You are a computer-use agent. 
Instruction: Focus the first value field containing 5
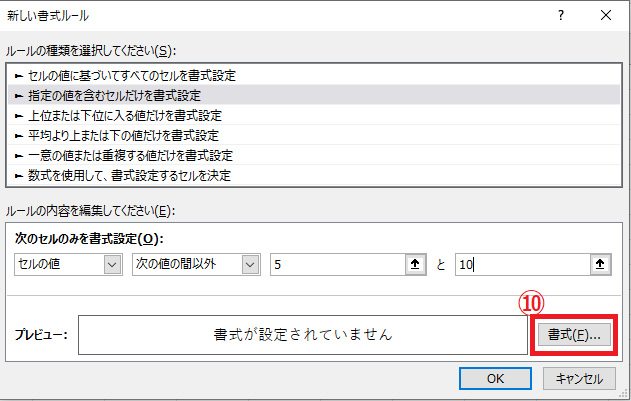[x=338, y=264]
